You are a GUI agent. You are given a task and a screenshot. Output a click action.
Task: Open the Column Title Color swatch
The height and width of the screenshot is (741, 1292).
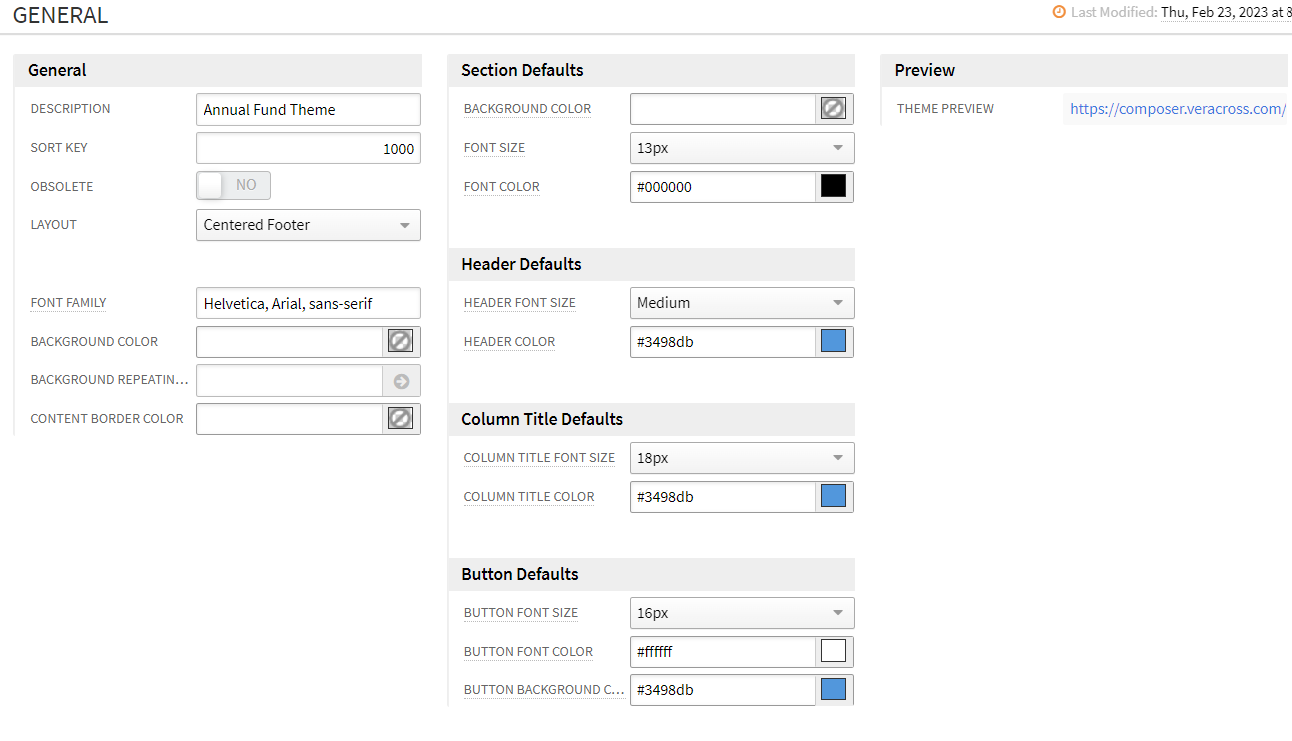click(x=833, y=496)
